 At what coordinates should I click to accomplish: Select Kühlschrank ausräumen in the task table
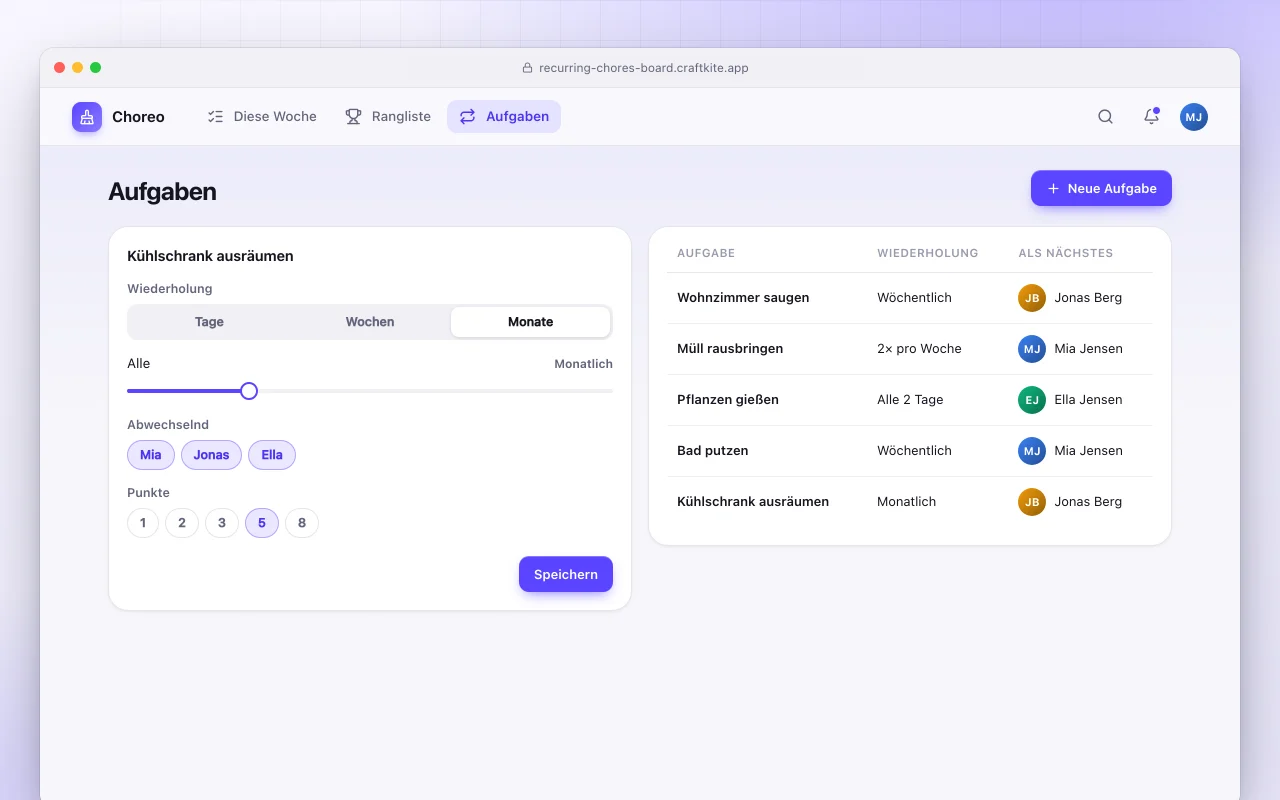pos(910,502)
